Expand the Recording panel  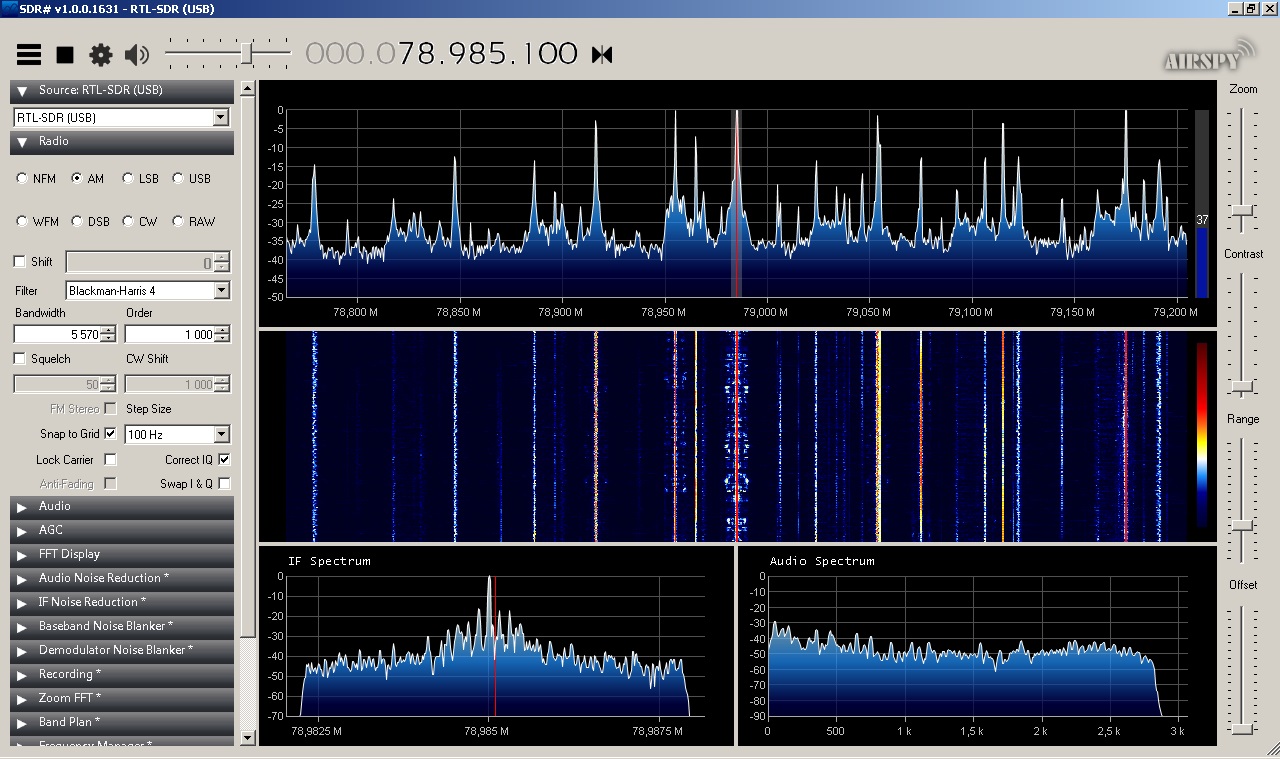click(122, 675)
